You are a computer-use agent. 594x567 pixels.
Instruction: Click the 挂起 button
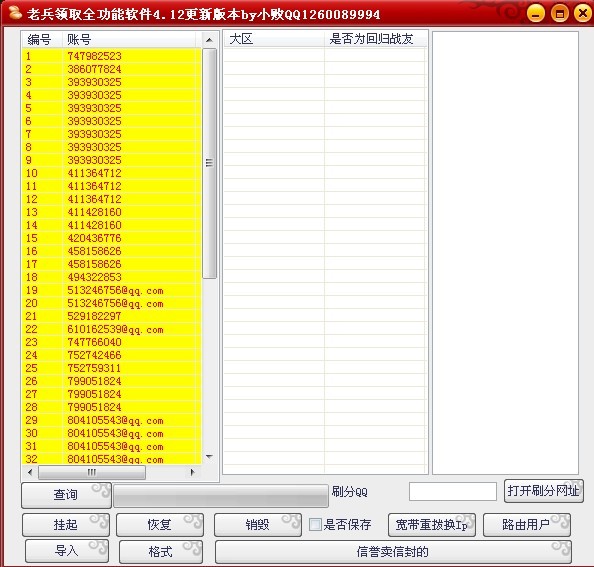tap(66, 525)
